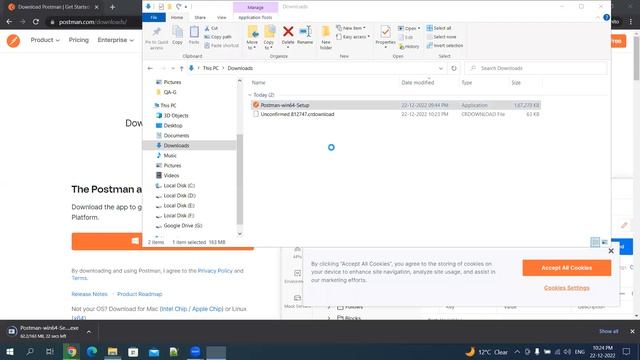Viewport: 640px width, 360px height.
Task: Open Pricing link on Postman site
Action: pyautogui.click(x=79, y=40)
